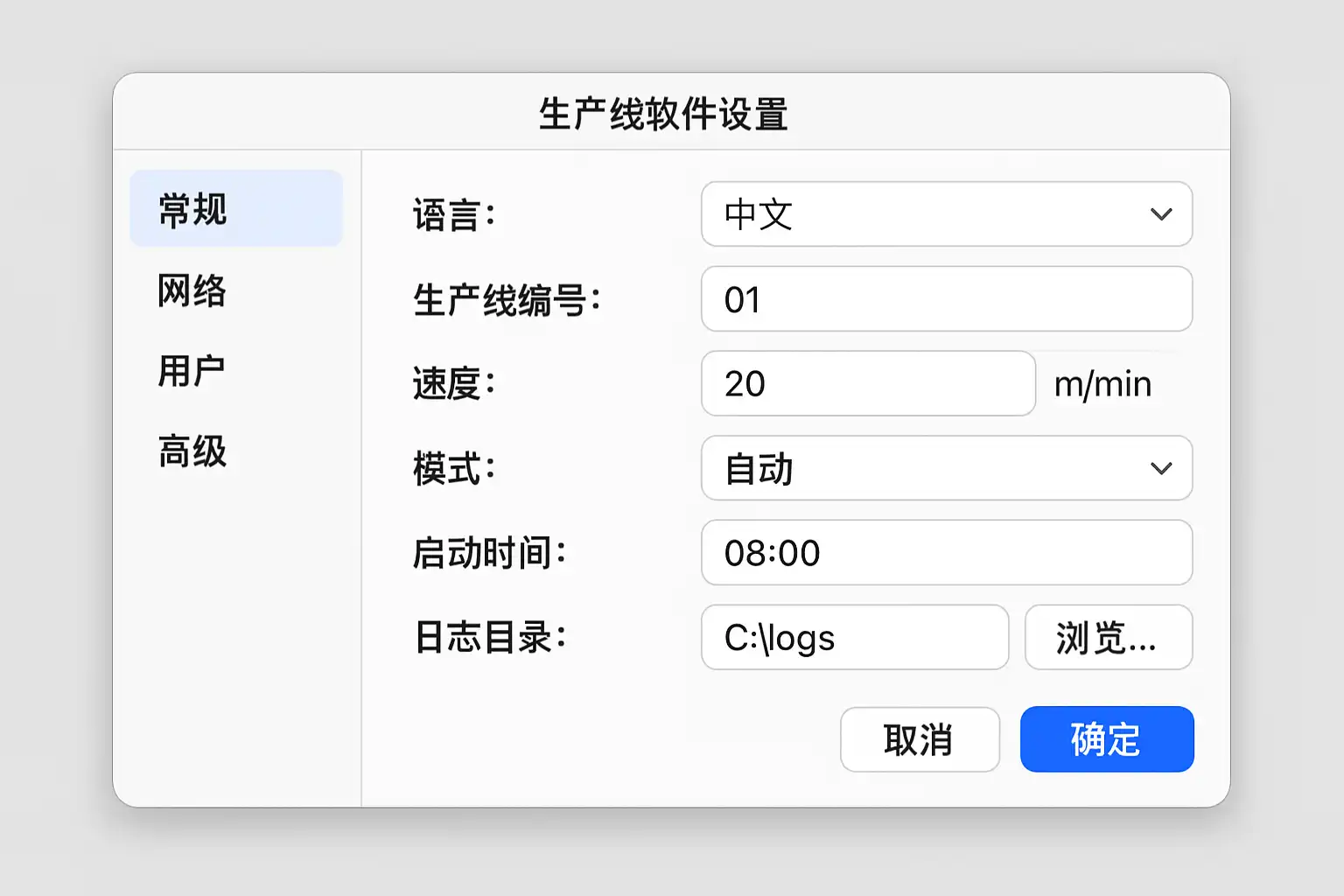Image resolution: width=1344 pixels, height=896 pixels.
Task: Open the 用户 settings section
Action: [192, 371]
